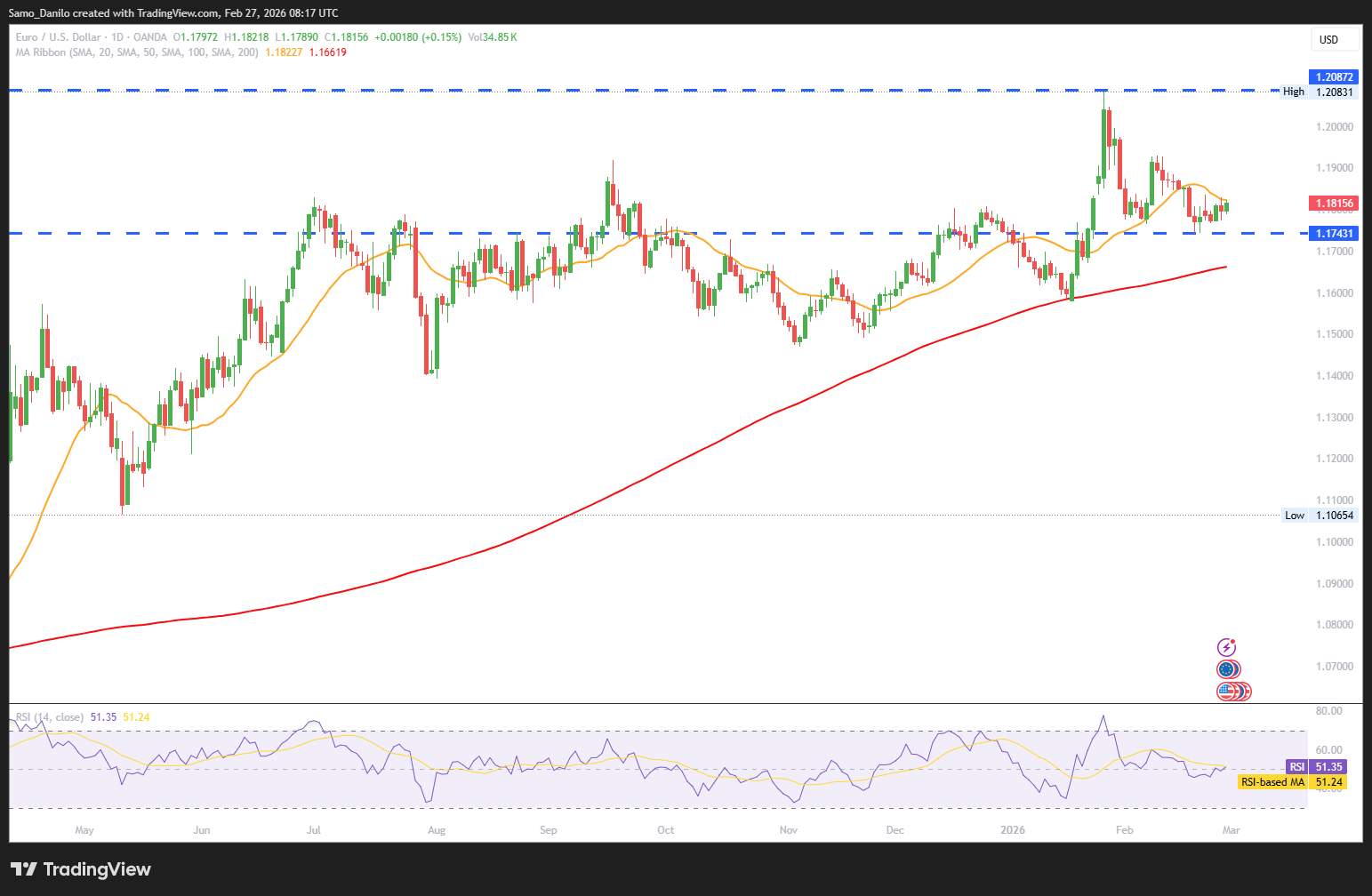The width and height of the screenshot is (1372, 896).
Task: Open the EU flag economic event icon
Action: click(x=1228, y=669)
